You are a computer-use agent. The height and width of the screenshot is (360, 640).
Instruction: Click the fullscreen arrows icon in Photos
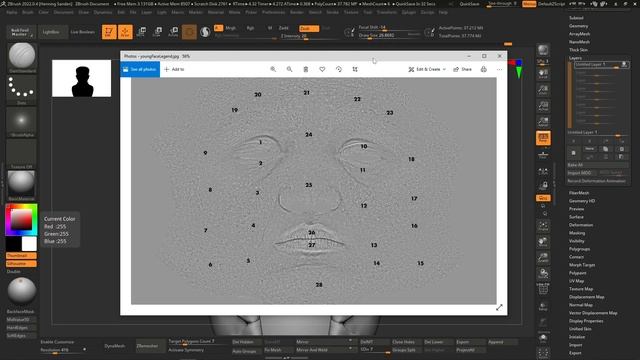click(499, 307)
